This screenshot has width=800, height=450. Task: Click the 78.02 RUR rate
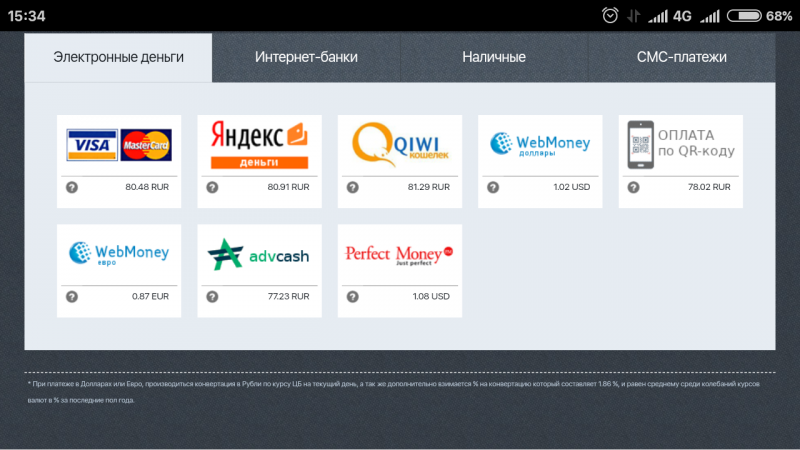[709, 187]
